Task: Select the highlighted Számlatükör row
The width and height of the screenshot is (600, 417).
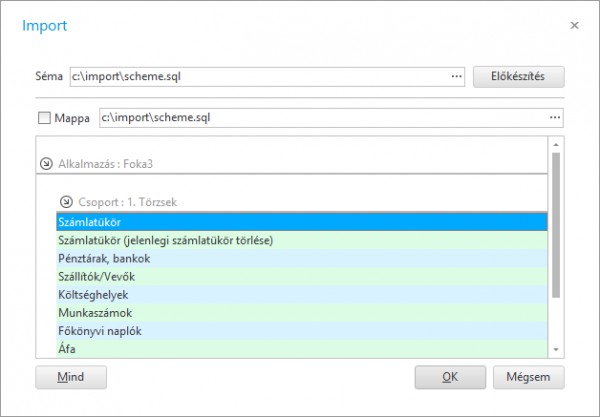Action: pos(302,222)
